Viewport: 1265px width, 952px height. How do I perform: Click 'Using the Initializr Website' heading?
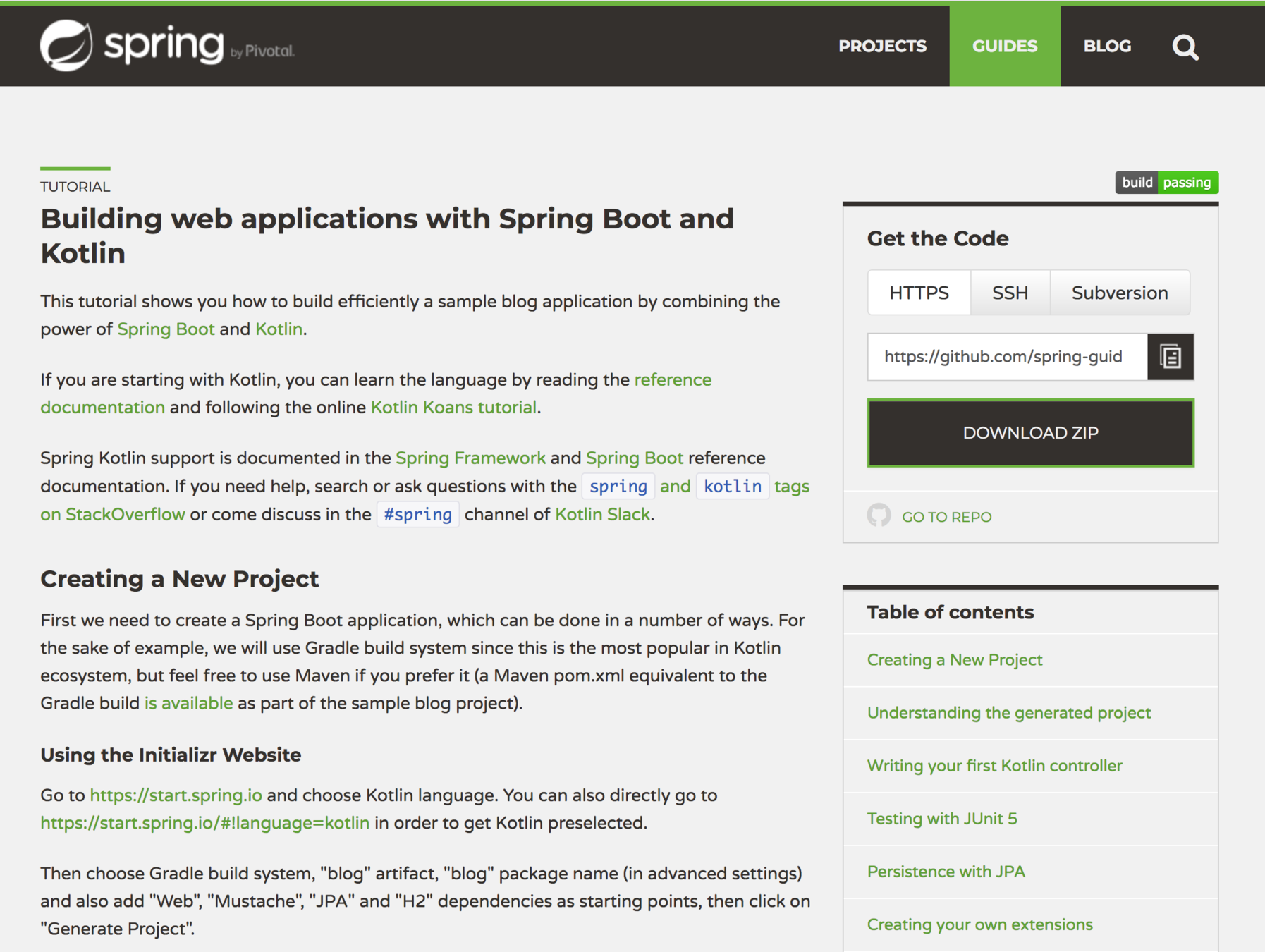[x=171, y=755]
